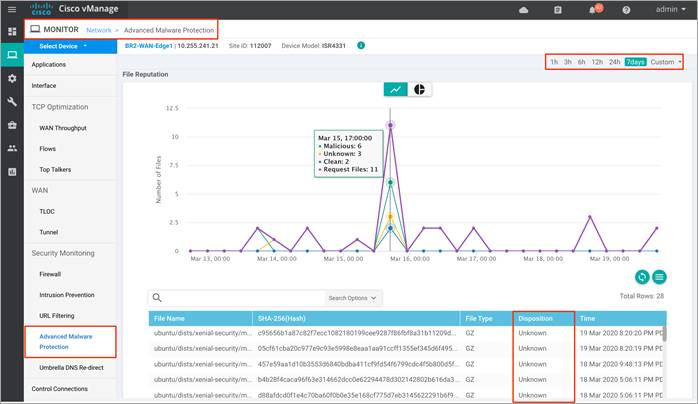698x404 pixels.
Task: Open Control Connections menu item
Action: tap(60, 389)
